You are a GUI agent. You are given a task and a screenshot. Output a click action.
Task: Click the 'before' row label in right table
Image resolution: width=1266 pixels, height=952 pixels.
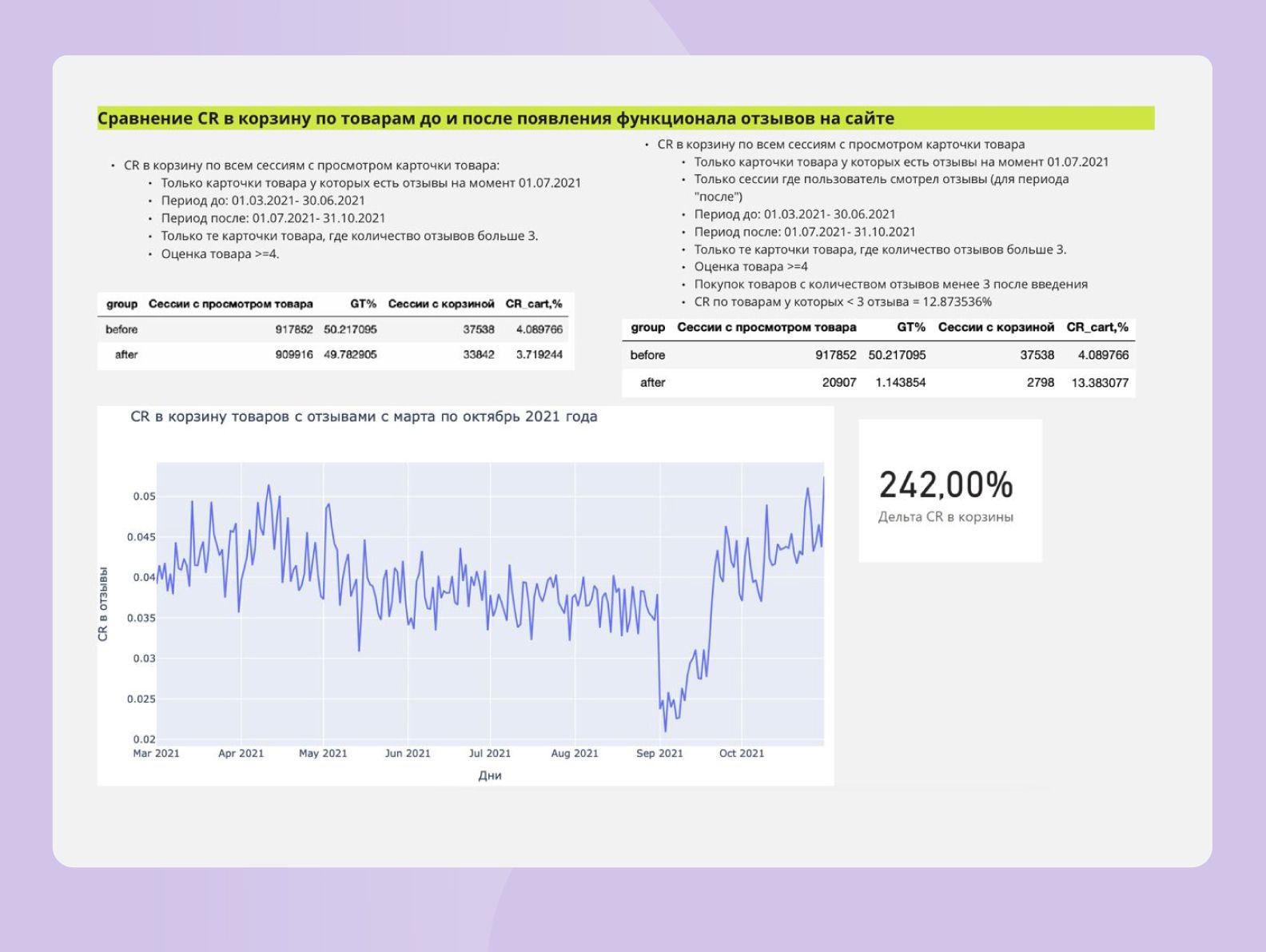point(647,355)
